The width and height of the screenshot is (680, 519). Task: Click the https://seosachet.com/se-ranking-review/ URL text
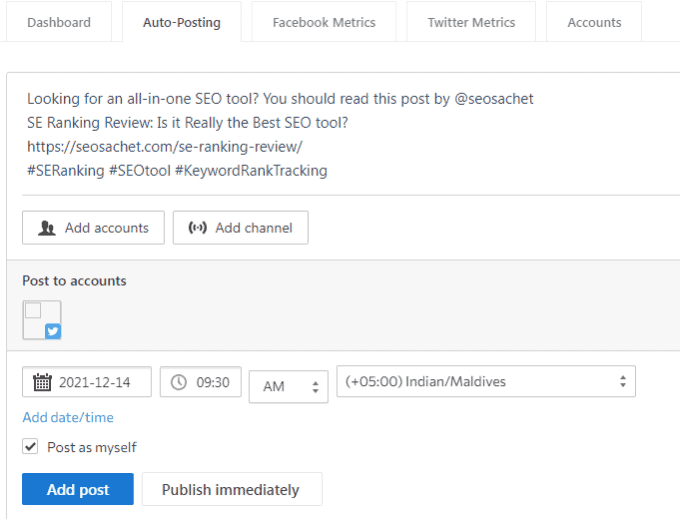click(x=165, y=147)
